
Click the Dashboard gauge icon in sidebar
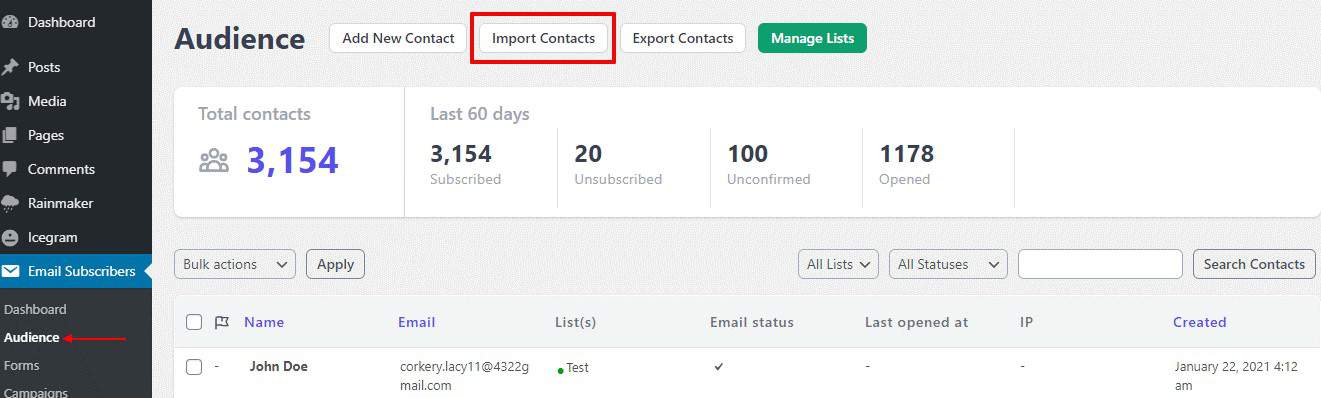(x=11, y=22)
